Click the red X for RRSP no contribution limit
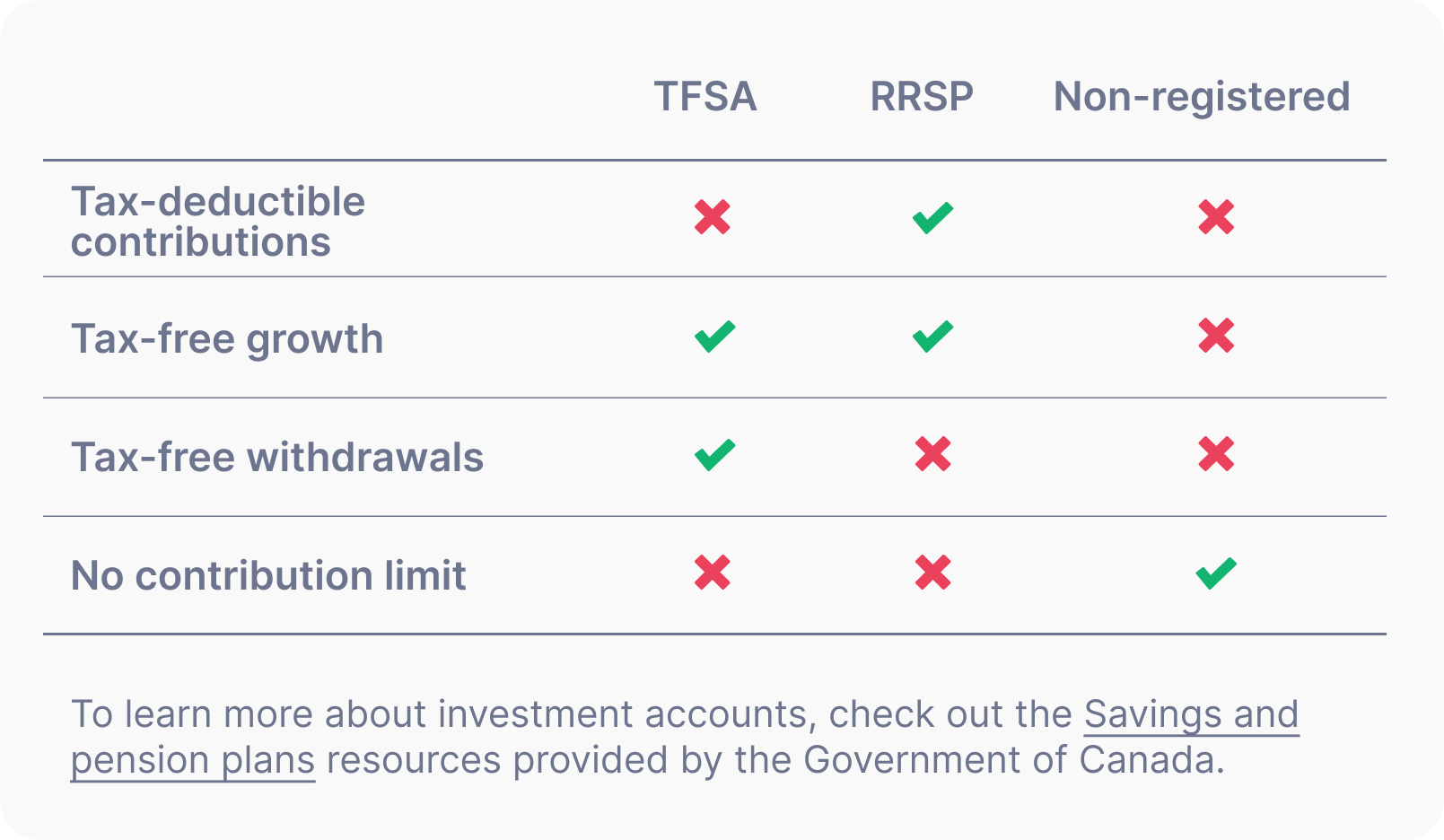 (x=932, y=573)
